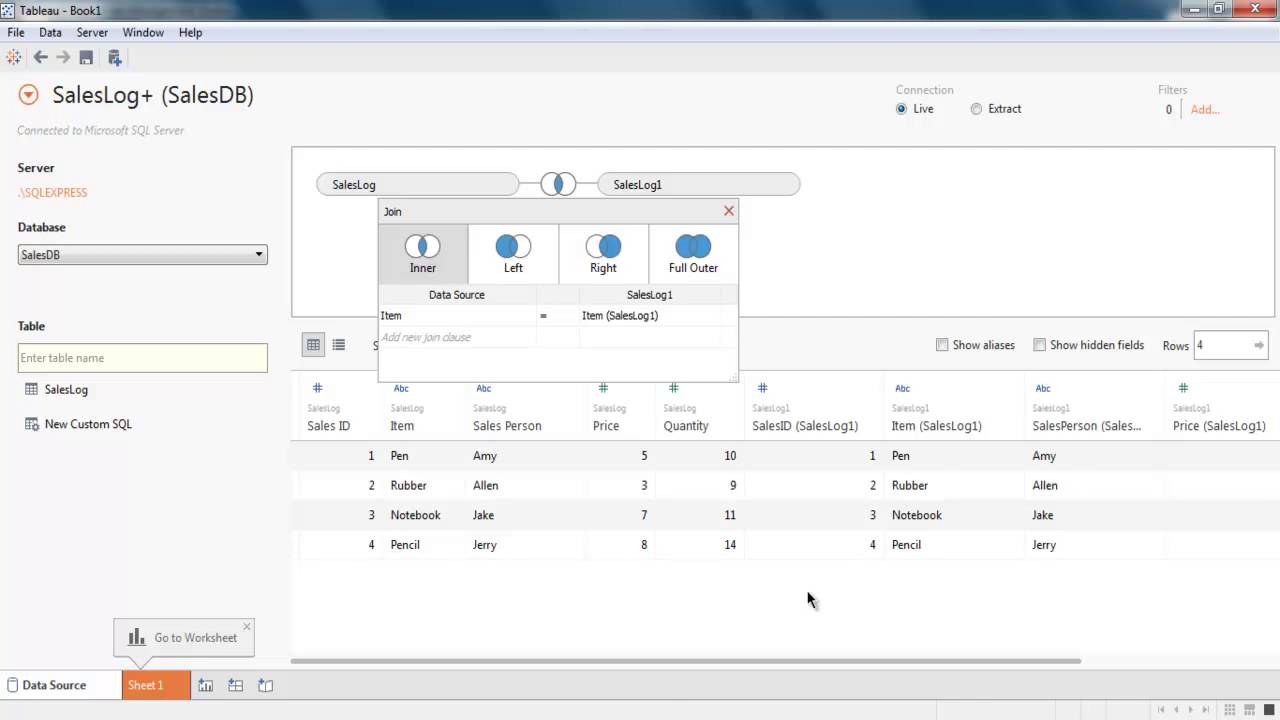Image resolution: width=1280 pixels, height=720 pixels.
Task: Enable the Show aliases checkbox
Action: [942, 345]
